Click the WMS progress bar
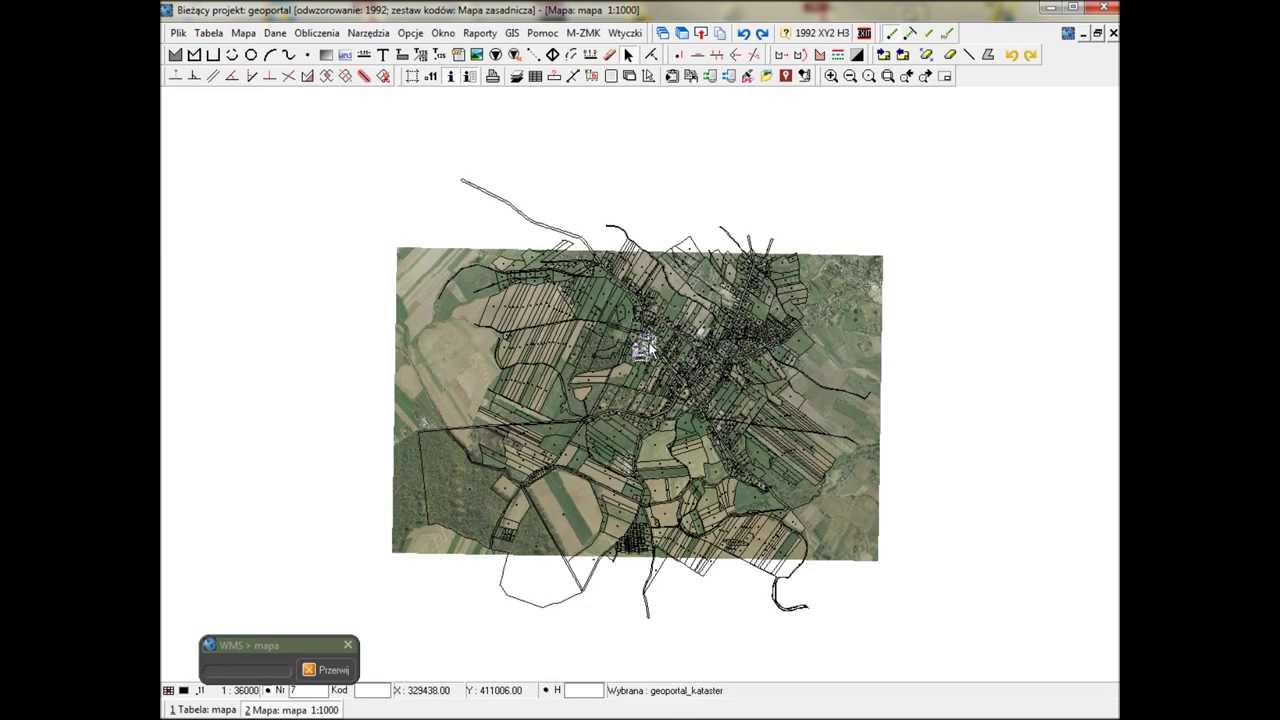Screen dimensions: 1280x720 [x=247, y=670]
